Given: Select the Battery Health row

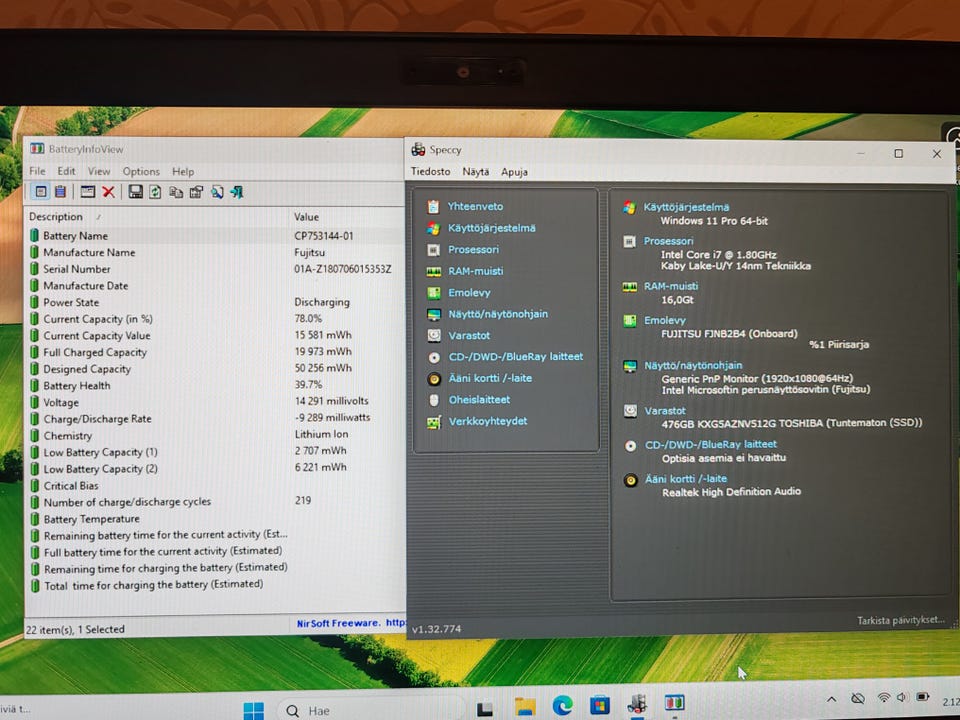Looking at the screenshot, I should [x=216, y=385].
